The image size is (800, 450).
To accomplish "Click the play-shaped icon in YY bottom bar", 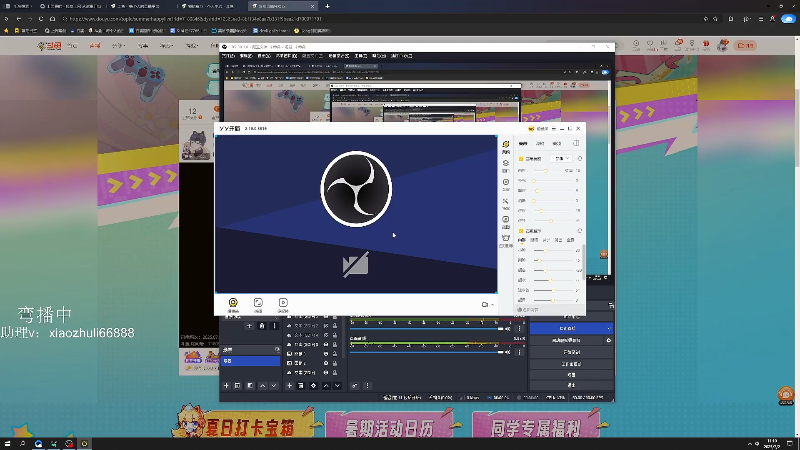I will coord(283,303).
